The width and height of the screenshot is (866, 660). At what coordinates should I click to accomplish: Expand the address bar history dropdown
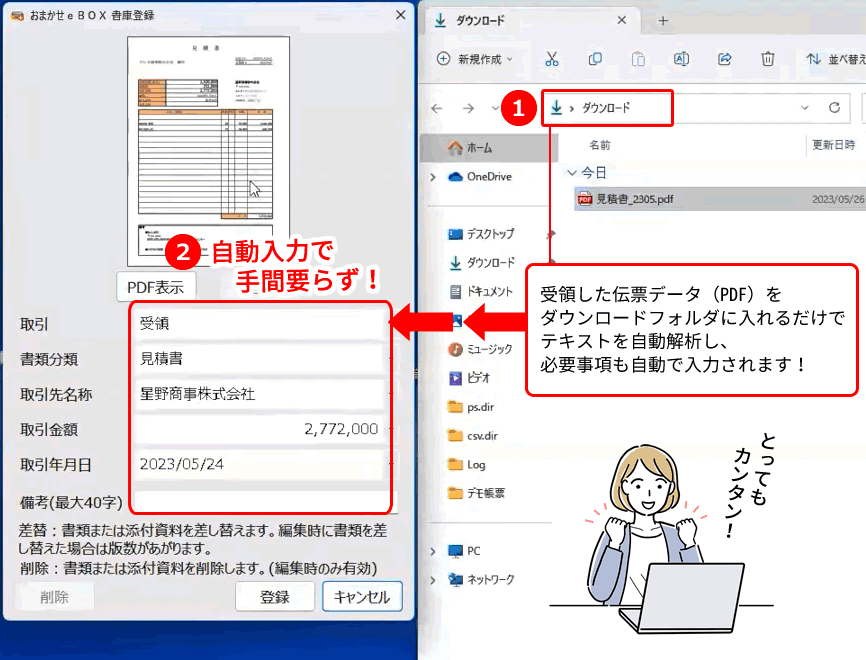804,108
